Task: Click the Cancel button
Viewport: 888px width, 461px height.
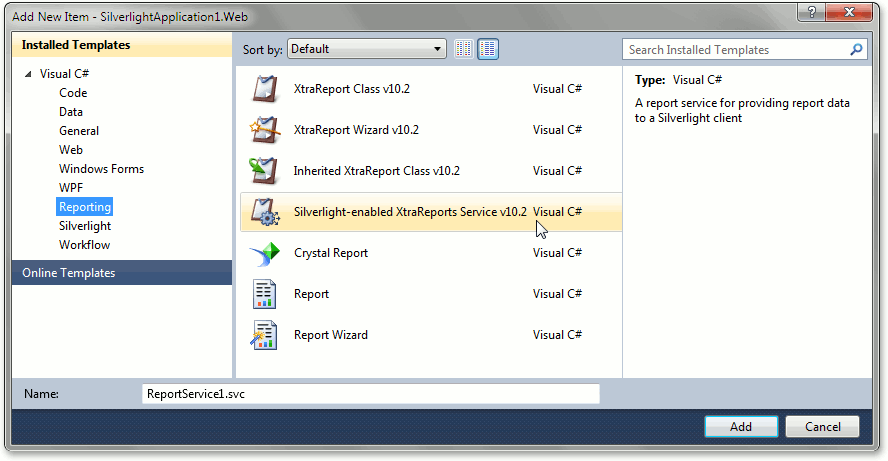Action: coord(822,426)
